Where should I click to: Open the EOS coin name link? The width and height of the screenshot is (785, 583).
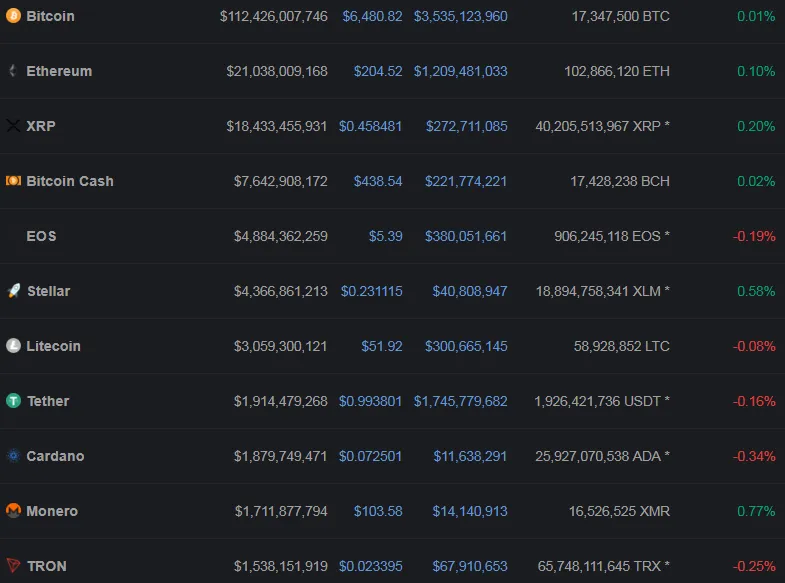(x=41, y=236)
